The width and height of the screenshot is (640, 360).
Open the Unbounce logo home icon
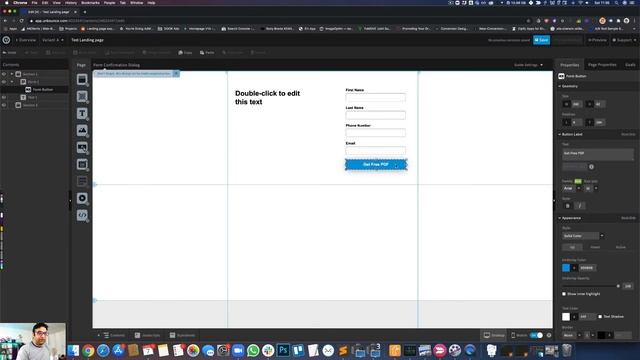point(6,40)
